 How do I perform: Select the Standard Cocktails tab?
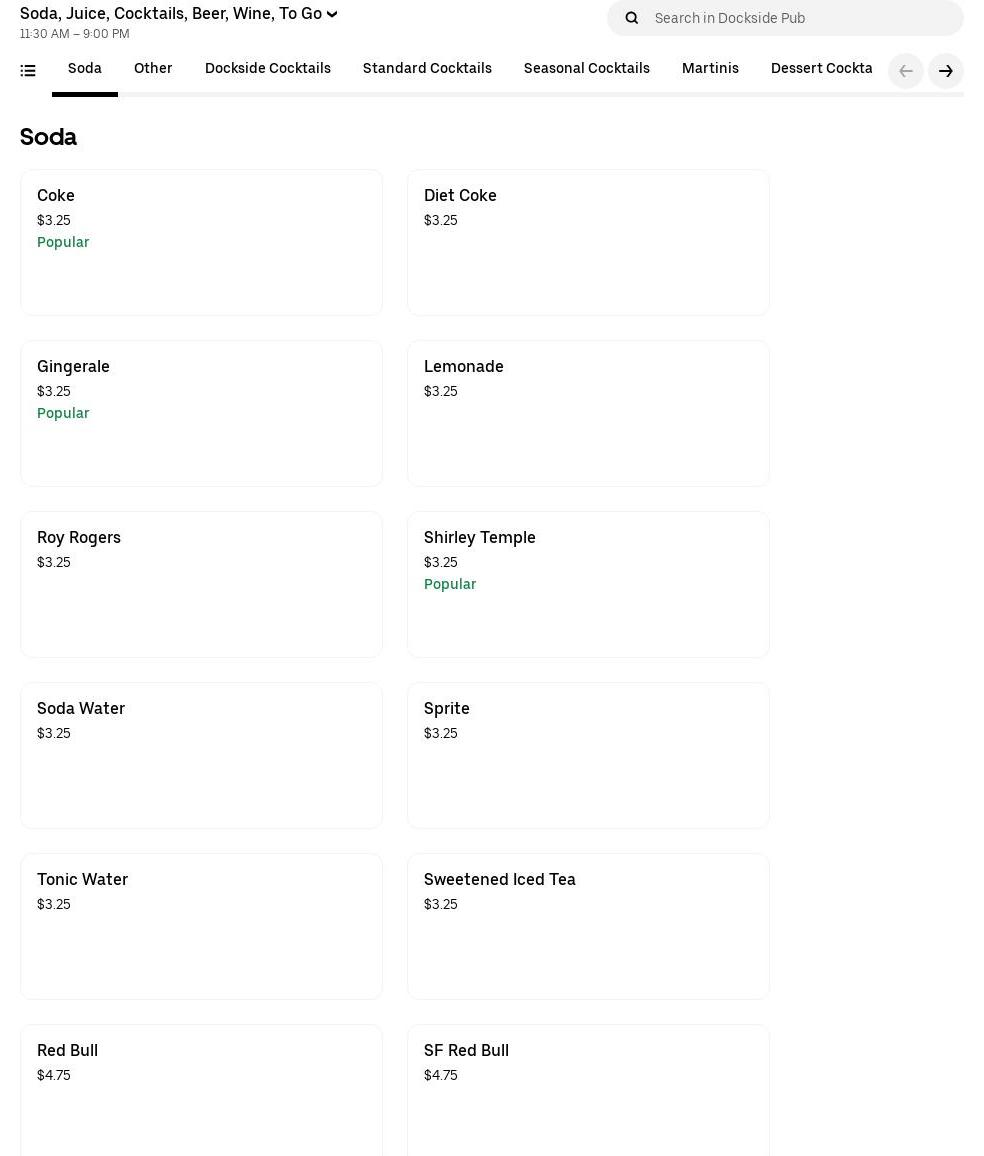(x=427, y=69)
